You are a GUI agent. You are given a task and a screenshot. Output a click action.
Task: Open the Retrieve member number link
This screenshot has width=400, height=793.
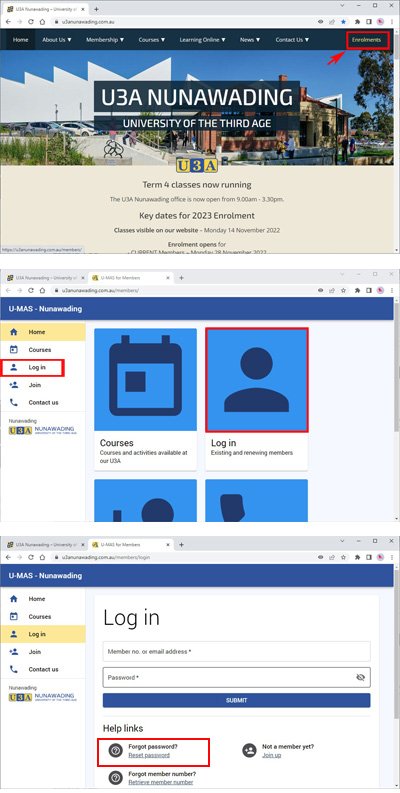point(160,782)
